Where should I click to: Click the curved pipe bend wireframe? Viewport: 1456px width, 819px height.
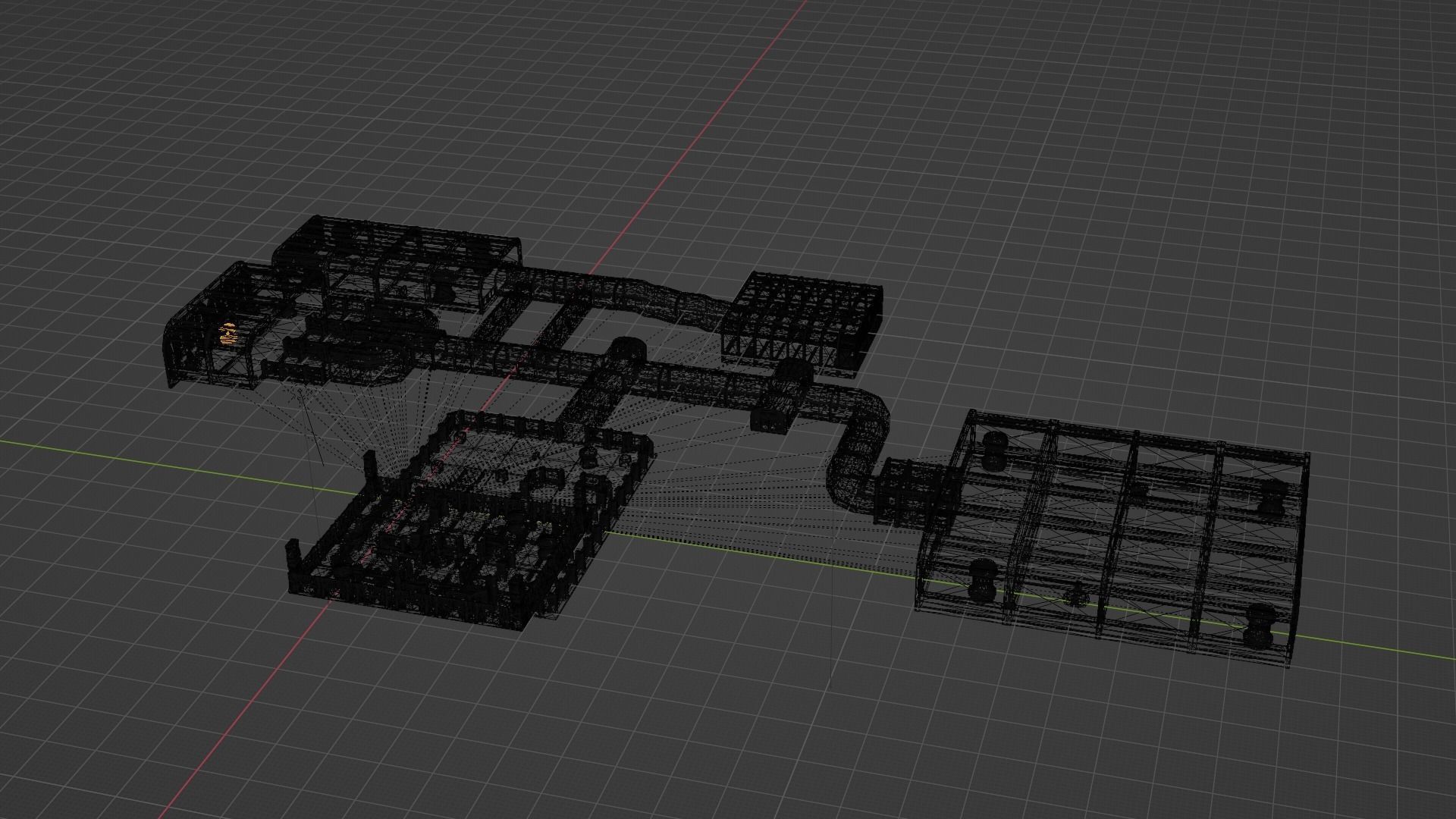pyautogui.click(x=858, y=451)
